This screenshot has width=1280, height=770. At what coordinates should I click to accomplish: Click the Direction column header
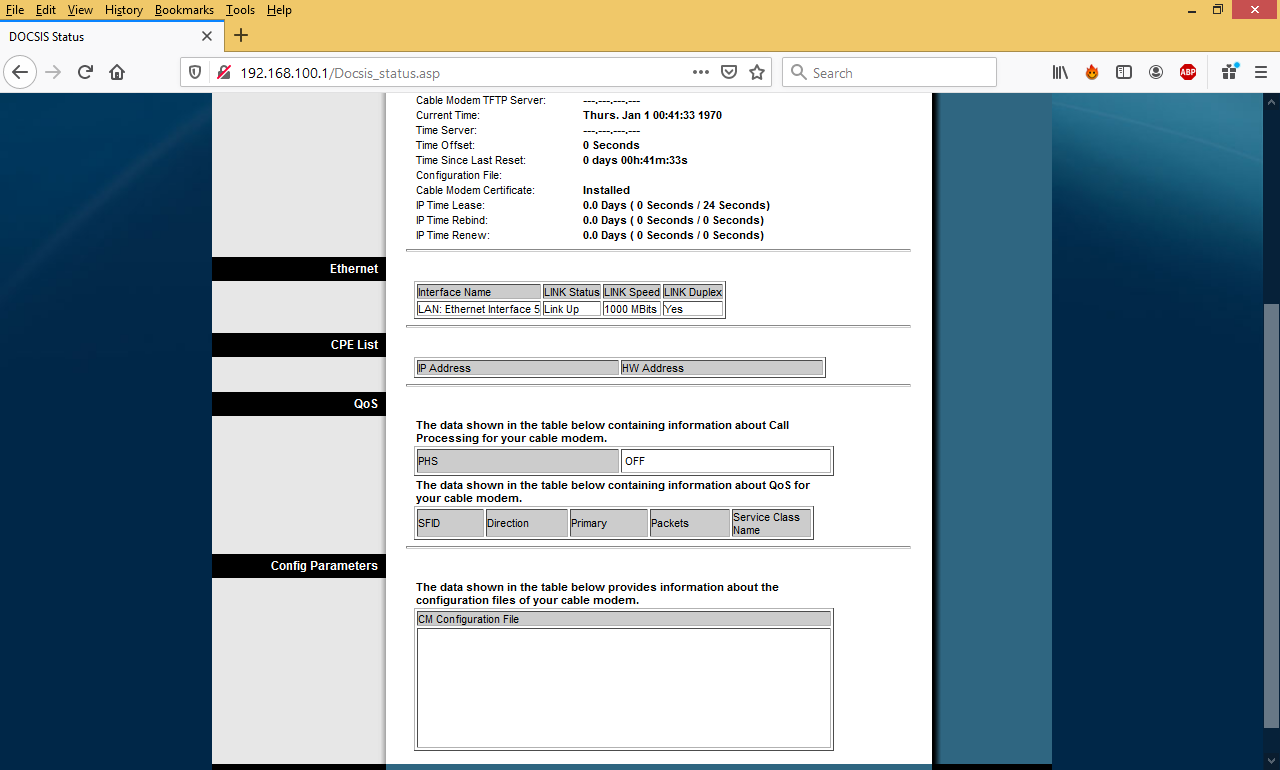(x=527, y=523)
